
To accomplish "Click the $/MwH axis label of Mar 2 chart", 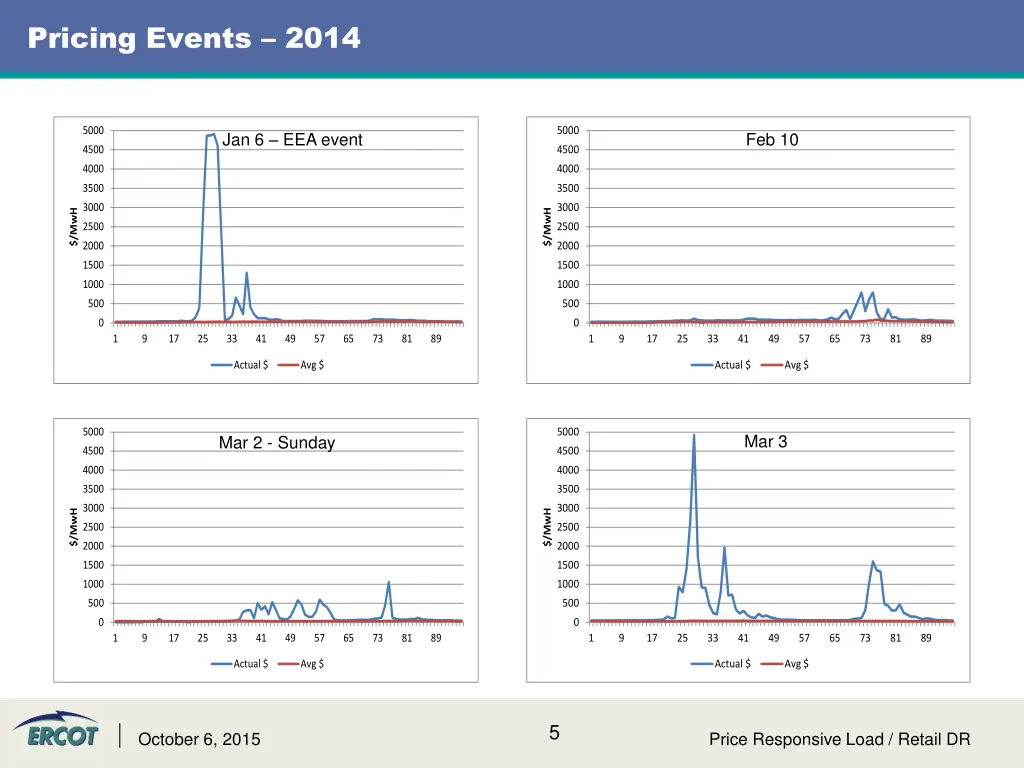I will point(73,527).
